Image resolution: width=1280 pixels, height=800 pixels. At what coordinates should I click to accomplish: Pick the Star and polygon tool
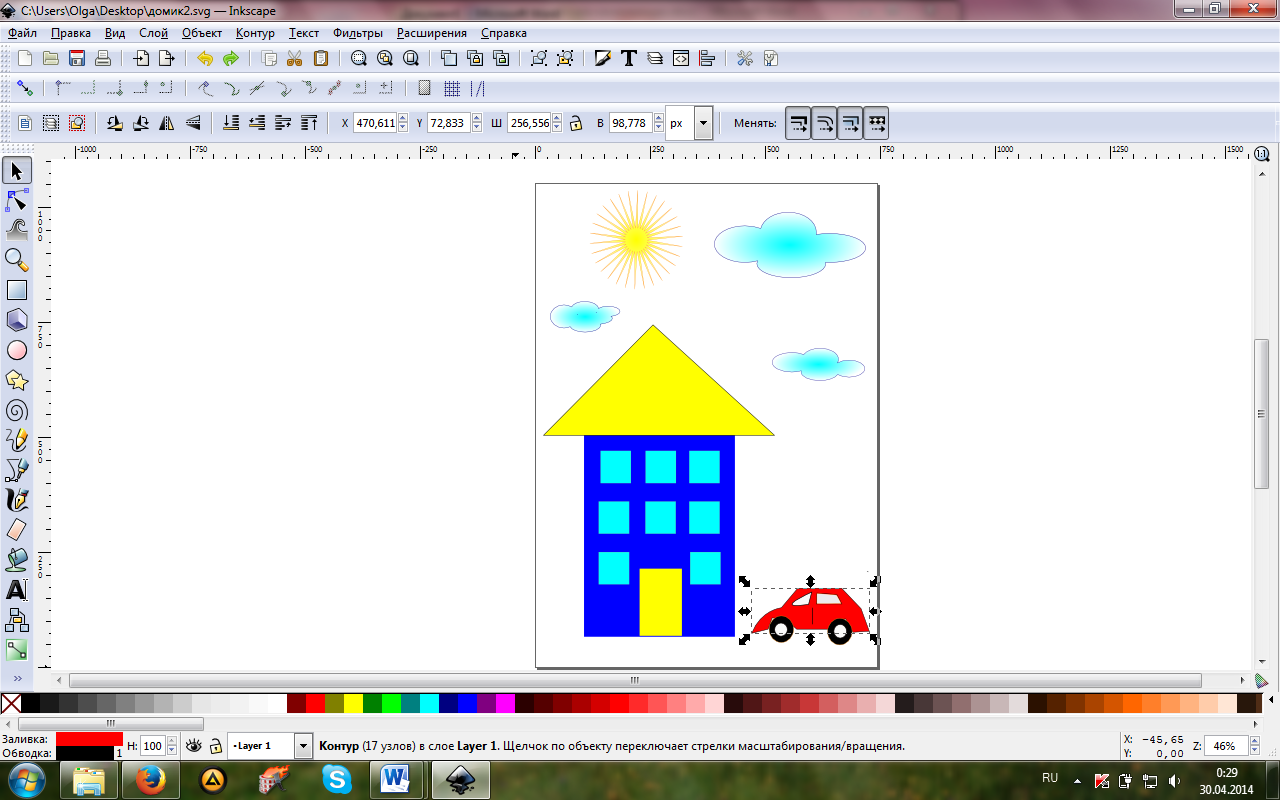[17, 380]
